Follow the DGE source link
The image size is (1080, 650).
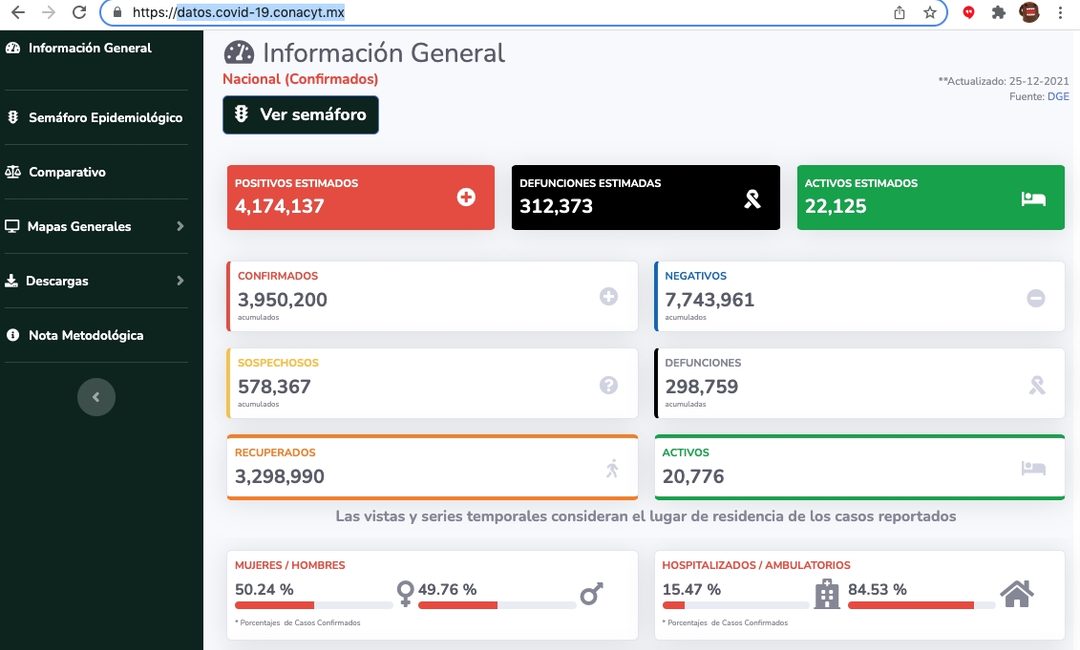click(1058, 96)
